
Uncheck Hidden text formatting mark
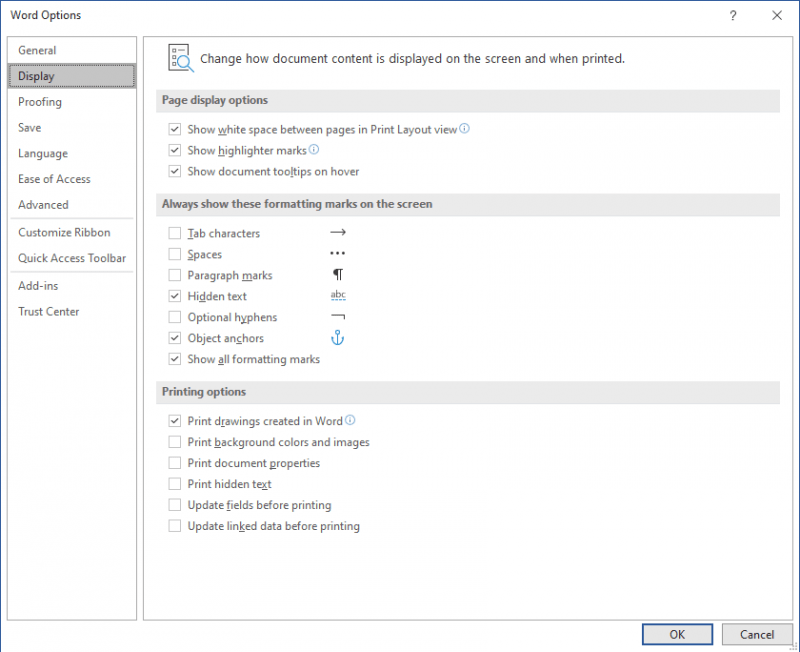coord(175,296)
